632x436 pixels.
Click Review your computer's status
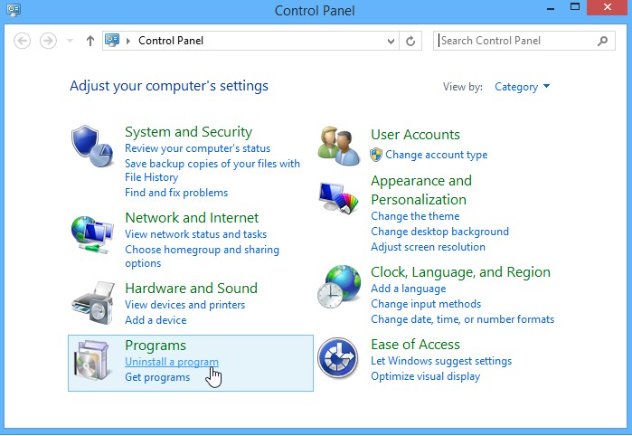click(x=198, y=148)
